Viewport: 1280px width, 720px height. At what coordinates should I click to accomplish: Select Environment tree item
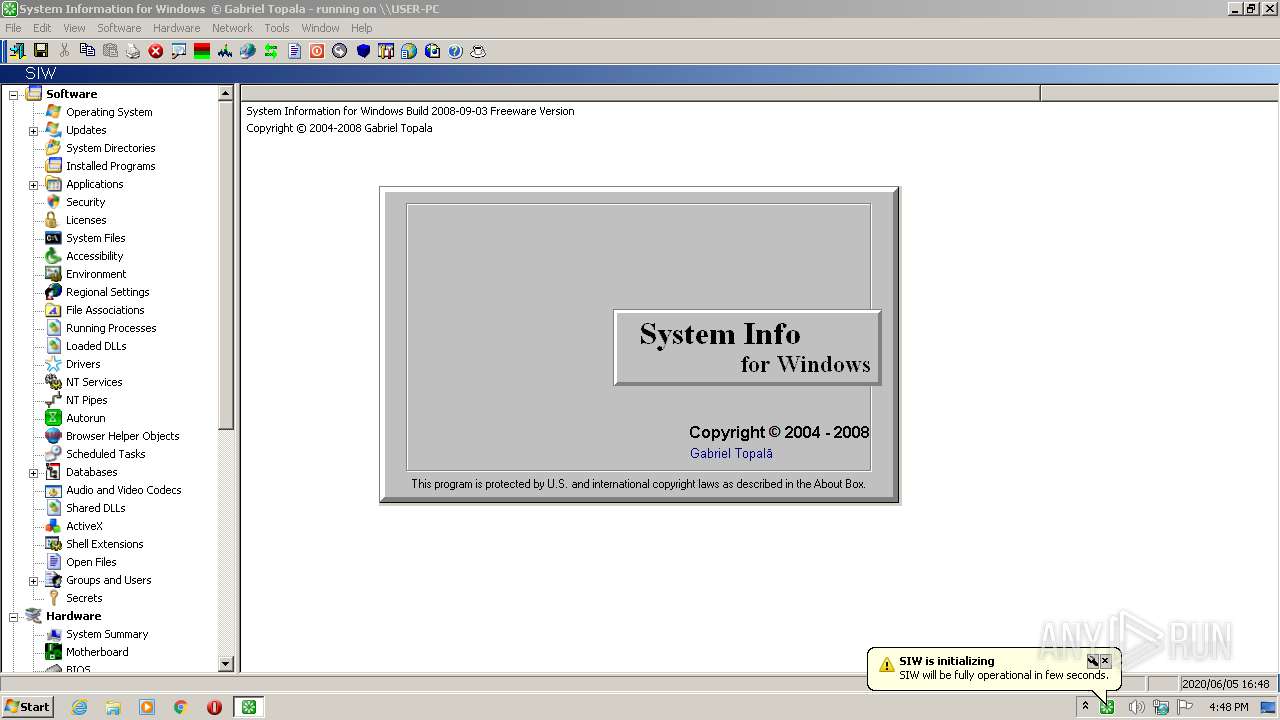click(x=96, y=274)
